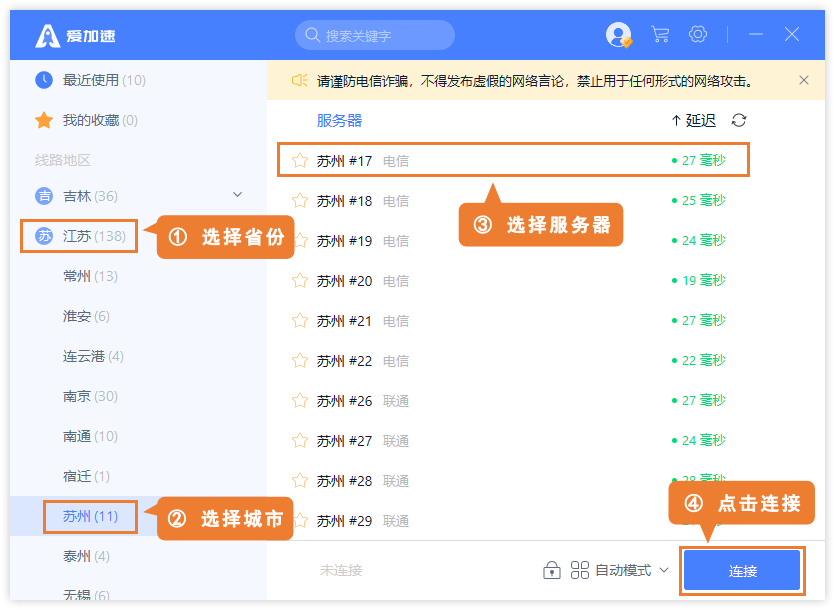Screen dimensions: 835x610
Task: Click the 27 毫秒 latency of 苏州 #17
Action: pyautogui.click(x=703, y=160)
